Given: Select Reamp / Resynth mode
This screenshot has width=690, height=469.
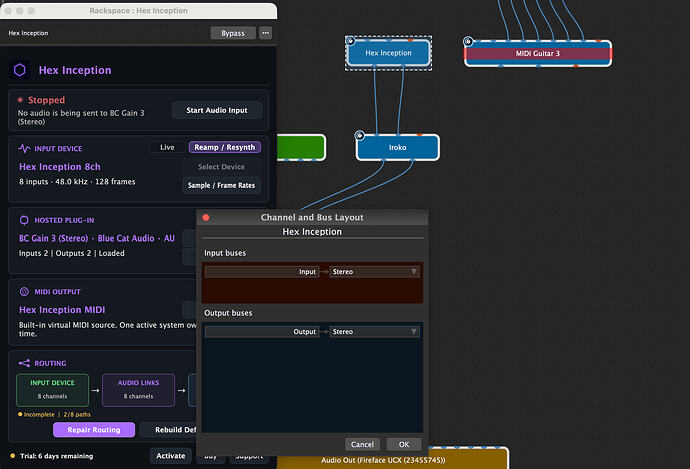Looking at the screenshot, I should pos(225,147).
